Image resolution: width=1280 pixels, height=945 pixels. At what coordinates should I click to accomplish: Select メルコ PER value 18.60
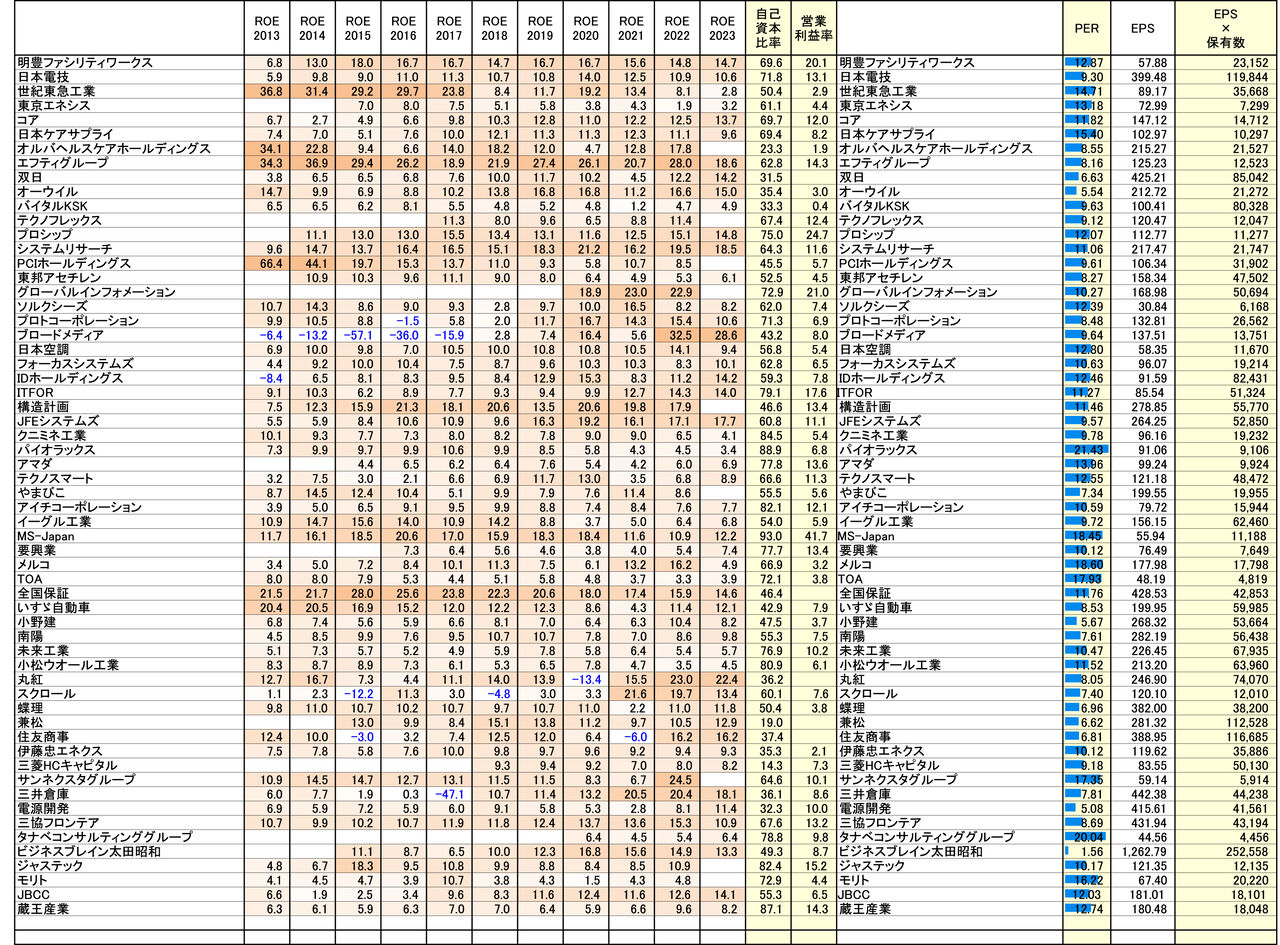click(1087, 563)
